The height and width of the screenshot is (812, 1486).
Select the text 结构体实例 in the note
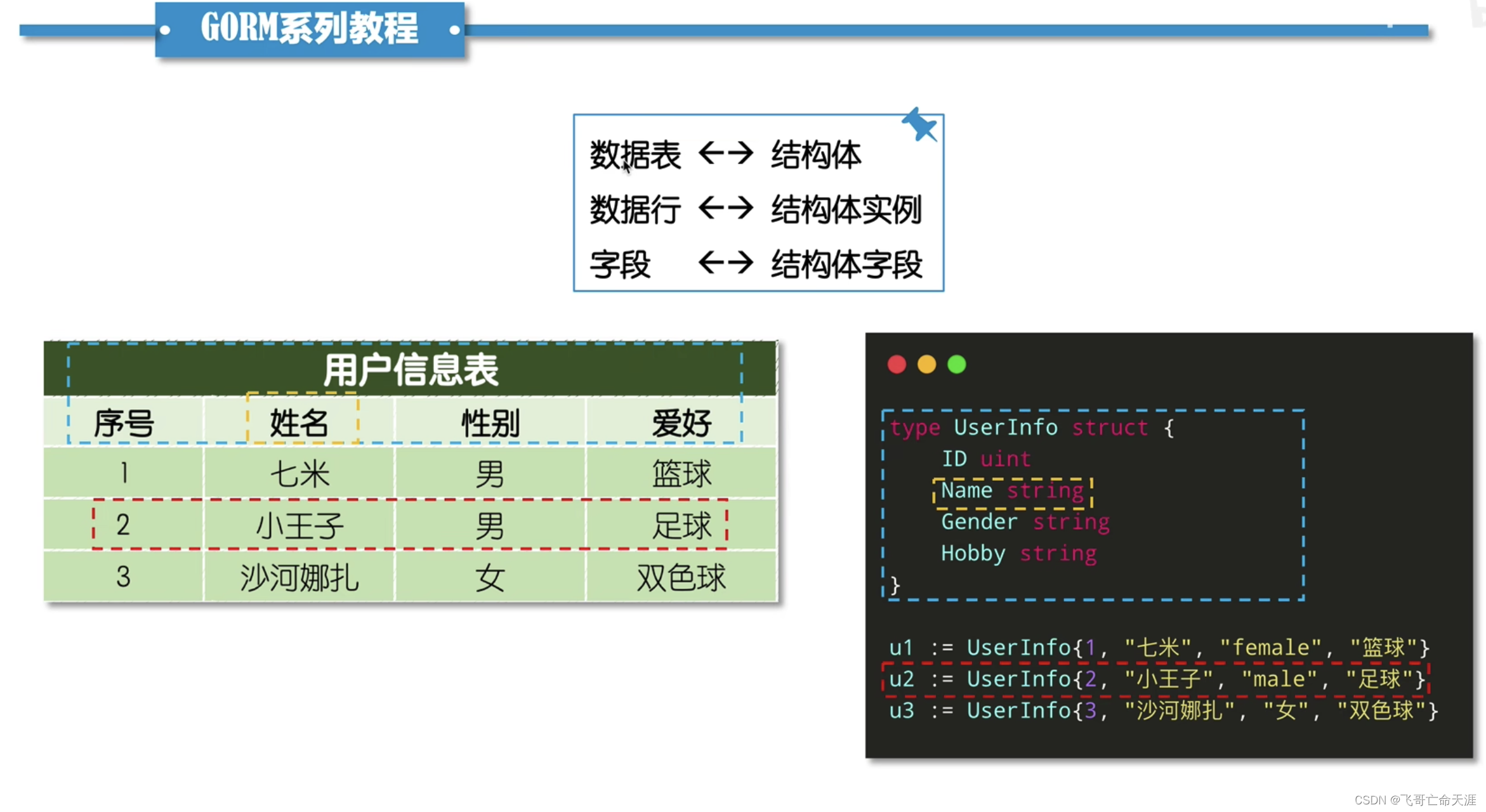(846, 210)
